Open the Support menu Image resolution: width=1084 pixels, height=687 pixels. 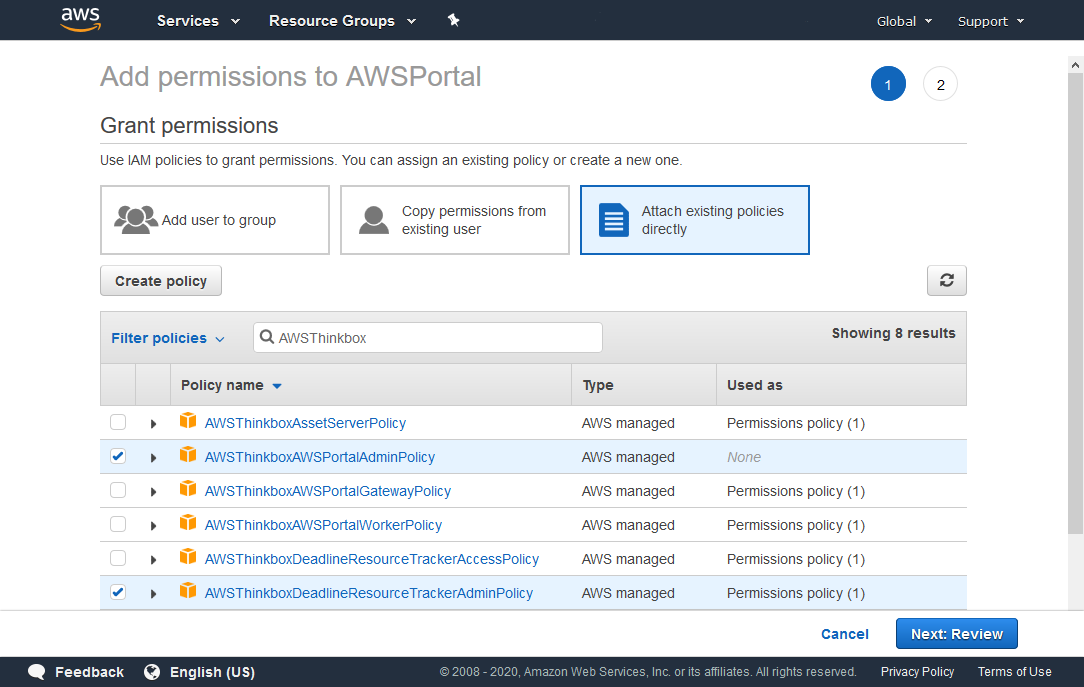(x=990, y=21)
